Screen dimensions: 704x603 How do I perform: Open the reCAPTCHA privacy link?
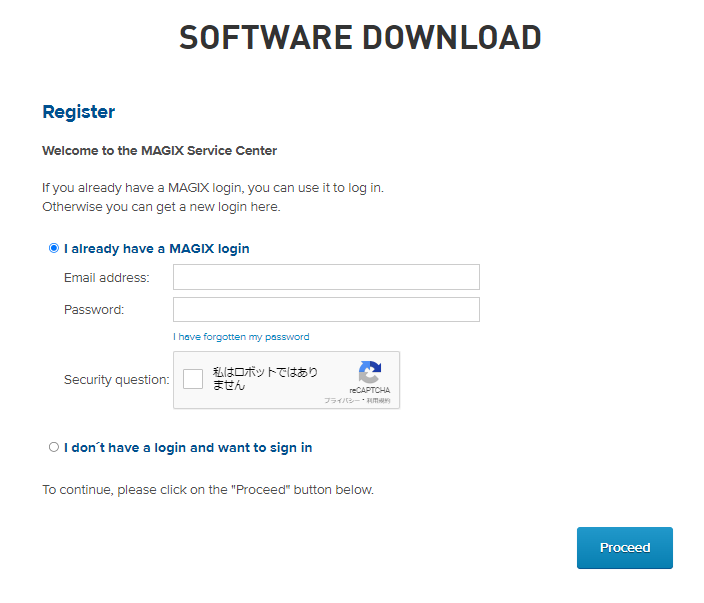click(x=342, y=401)
